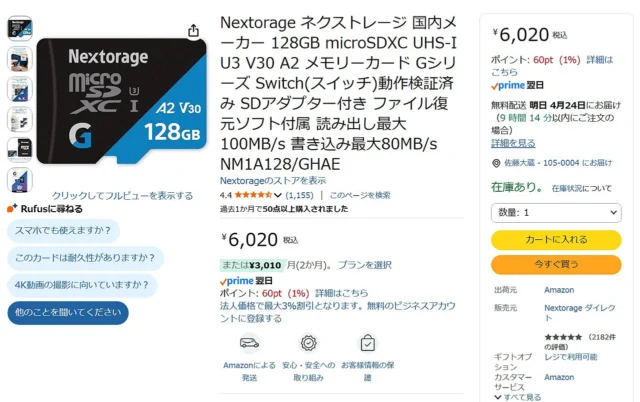The height and width of the screenshot is (402, 640).
Task: Click the share icon above product image
Action: (194, 31)
